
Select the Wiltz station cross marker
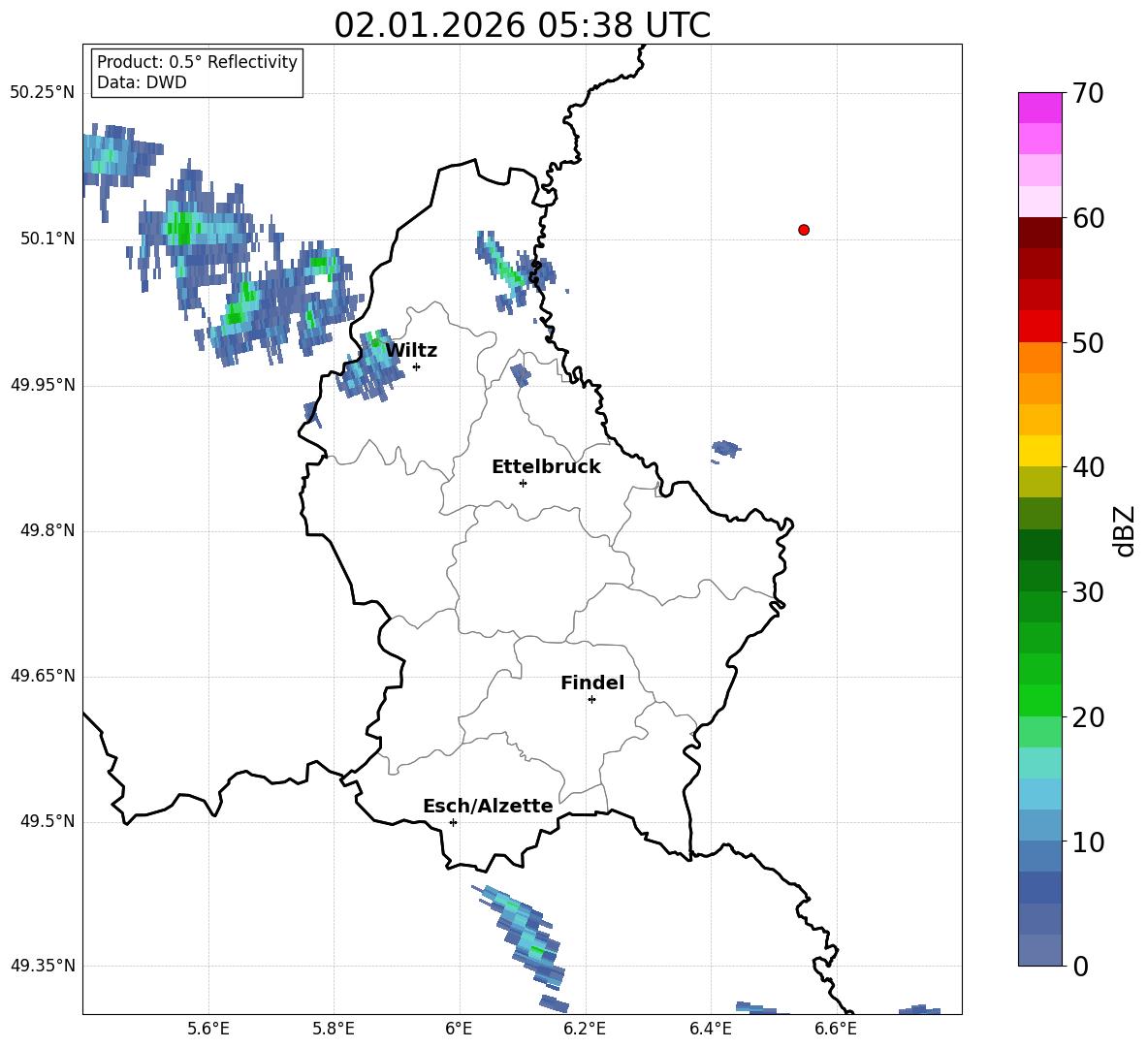pyautogui.click(x=417, y=366)
